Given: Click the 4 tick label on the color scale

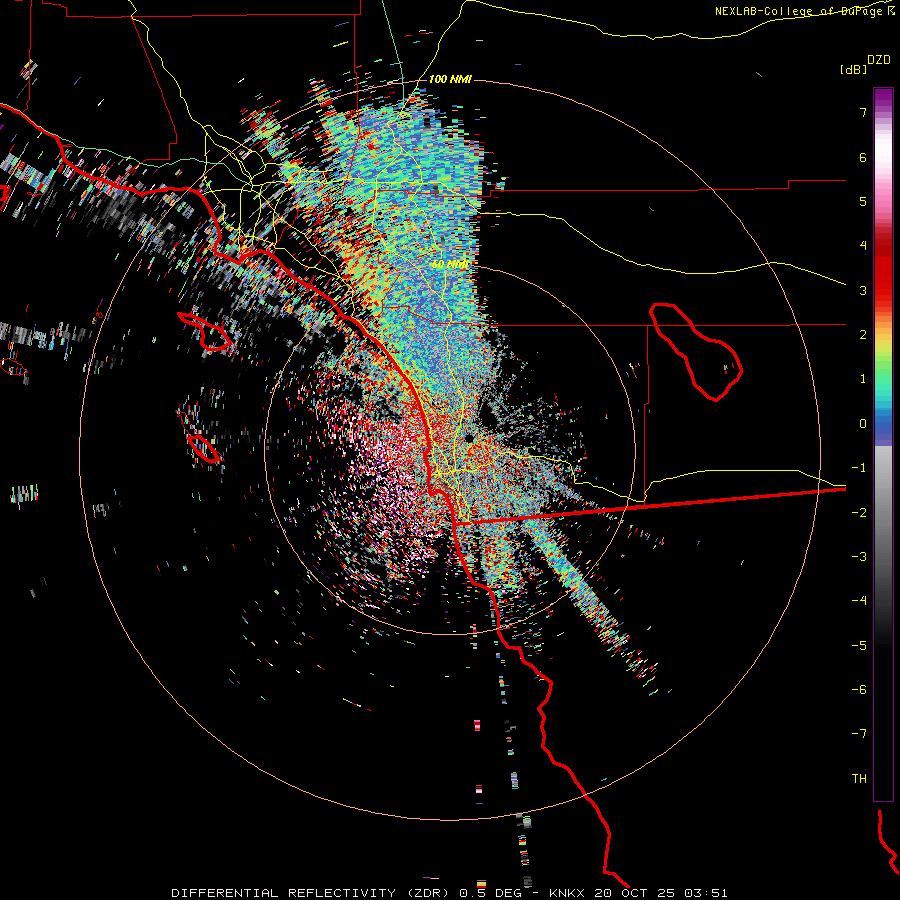Looking at the screenshot, I should coord(863,246).
